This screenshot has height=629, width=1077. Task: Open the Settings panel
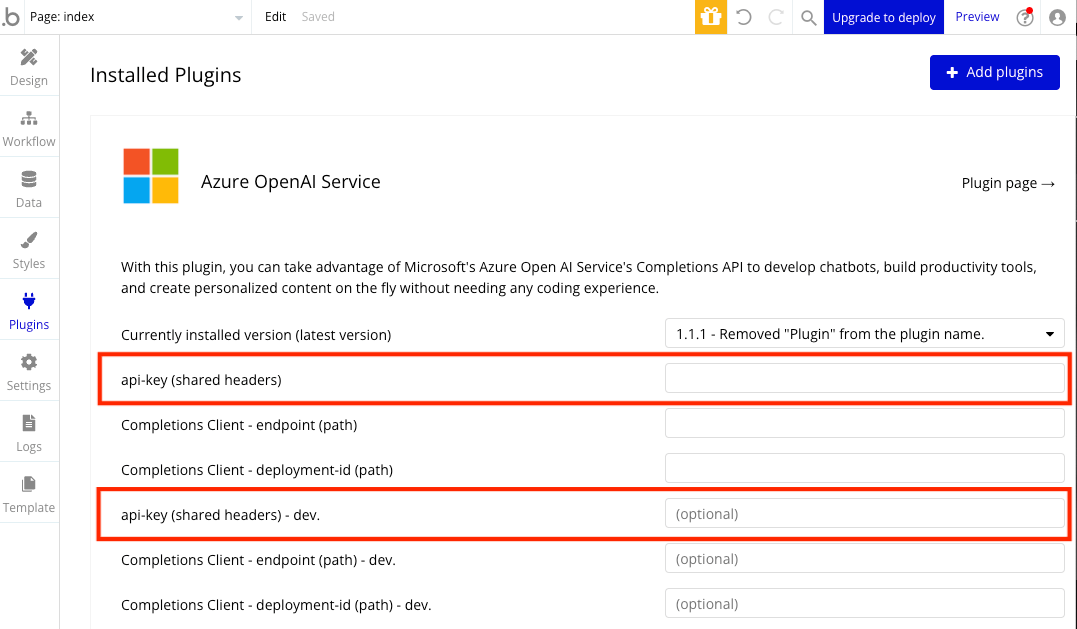tap(28, 372)
